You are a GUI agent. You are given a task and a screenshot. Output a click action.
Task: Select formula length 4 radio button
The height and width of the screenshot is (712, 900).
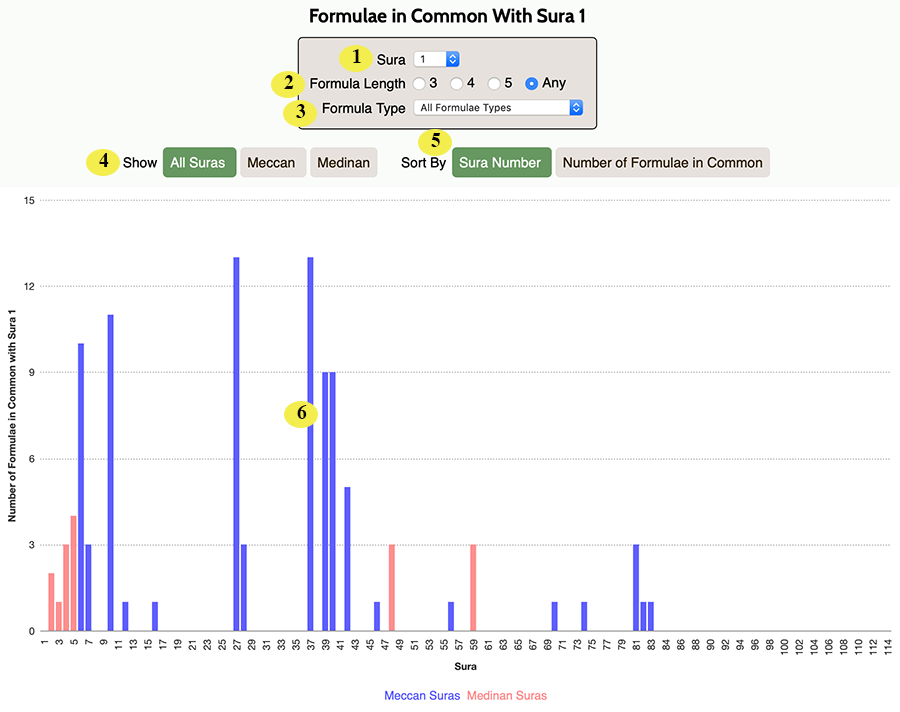456,84
